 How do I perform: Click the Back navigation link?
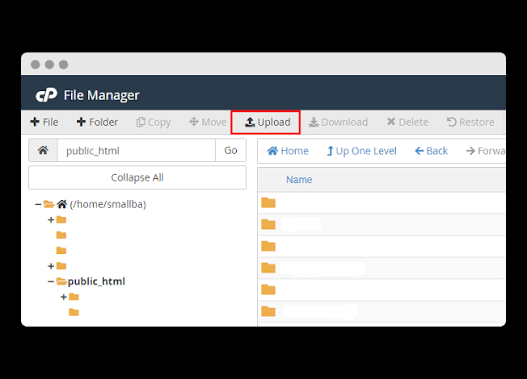pos(431,151)
